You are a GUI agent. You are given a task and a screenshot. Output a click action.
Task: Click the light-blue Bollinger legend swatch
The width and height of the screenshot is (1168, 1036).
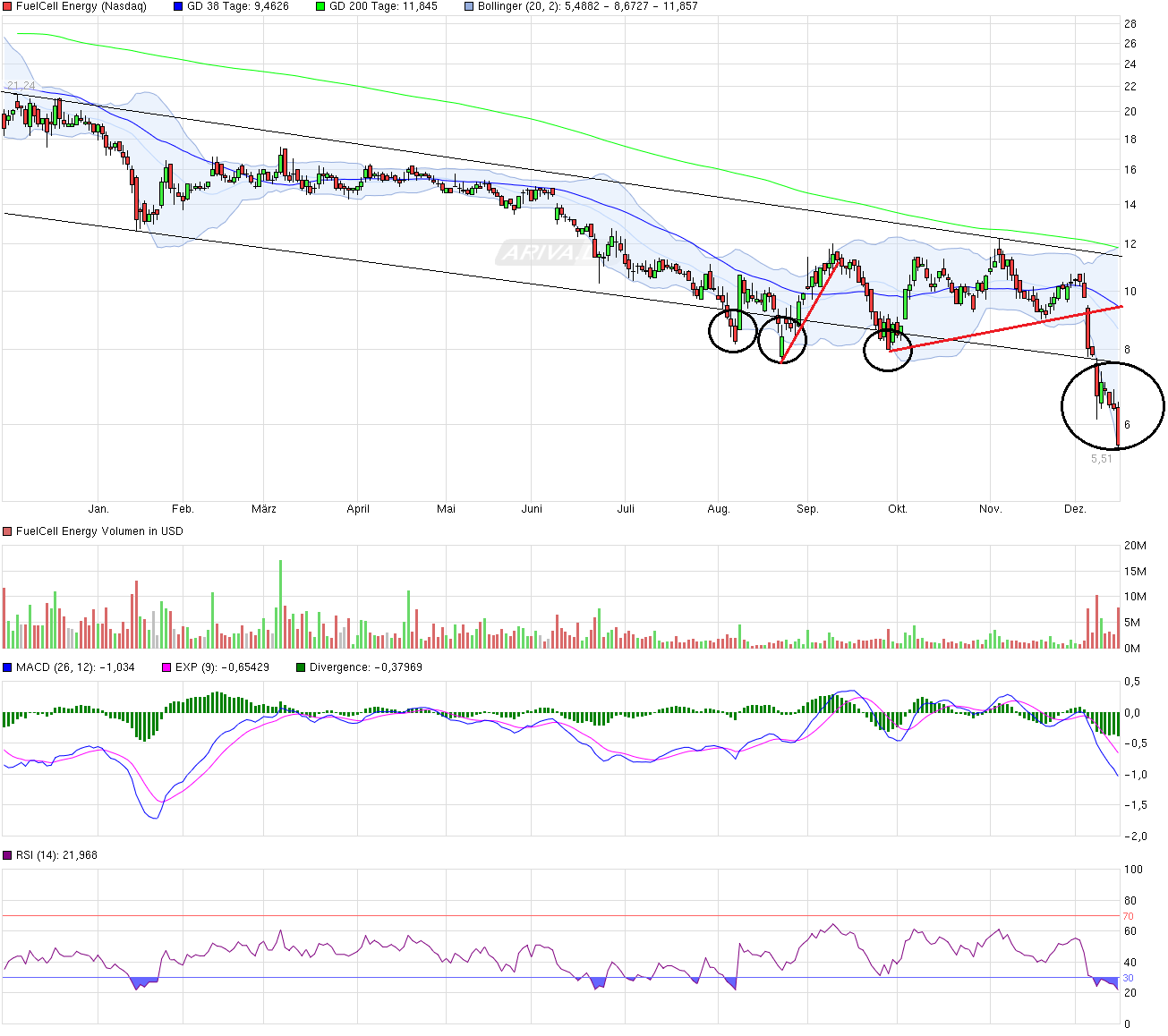click(x=469, y=6)
